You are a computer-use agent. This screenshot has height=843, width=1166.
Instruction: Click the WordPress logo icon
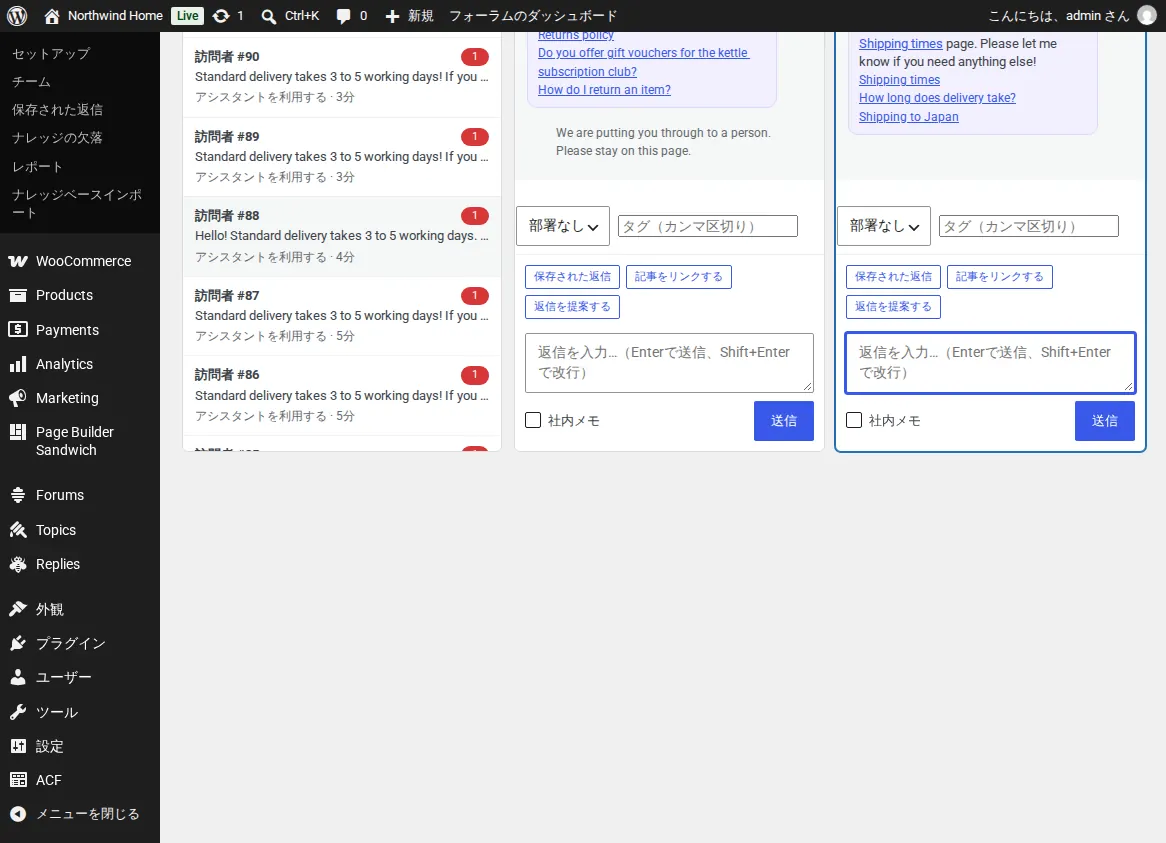point(17,16)
